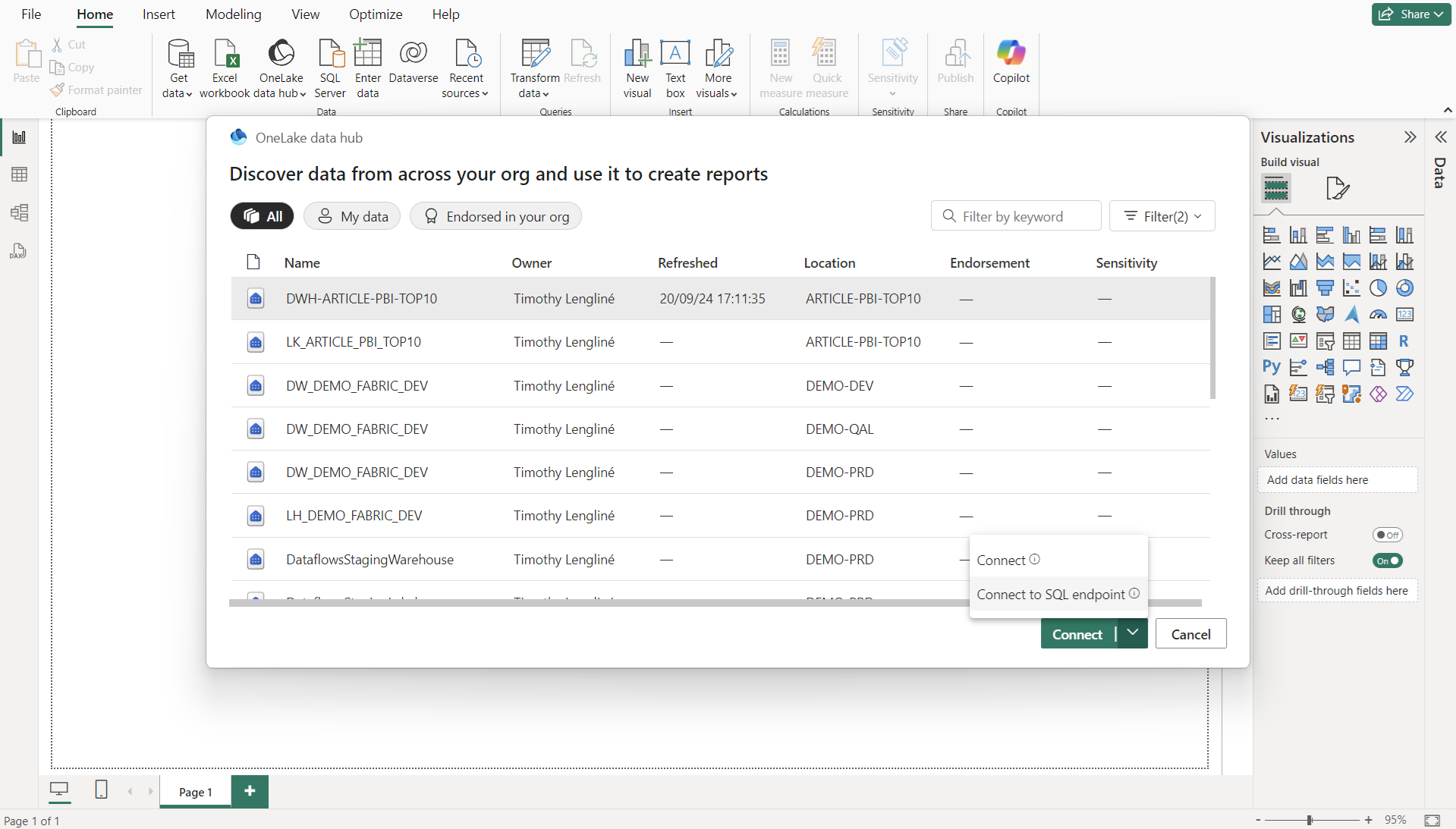Open Table view in left sidebar
Viewport: 1456px width, 829px height.
[x=19, y=174]
